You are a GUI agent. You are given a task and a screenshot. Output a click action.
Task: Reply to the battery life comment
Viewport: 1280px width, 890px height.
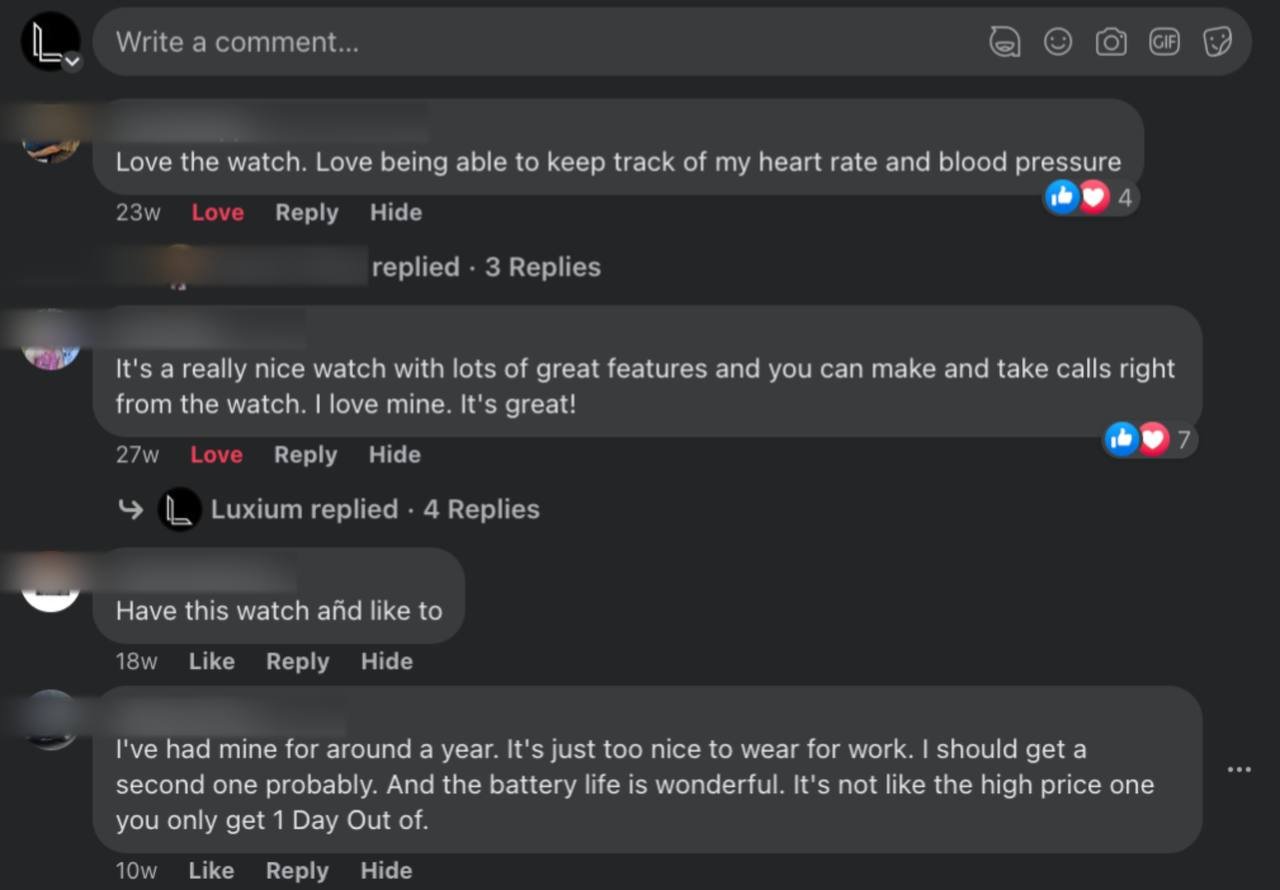click(297, 871)
